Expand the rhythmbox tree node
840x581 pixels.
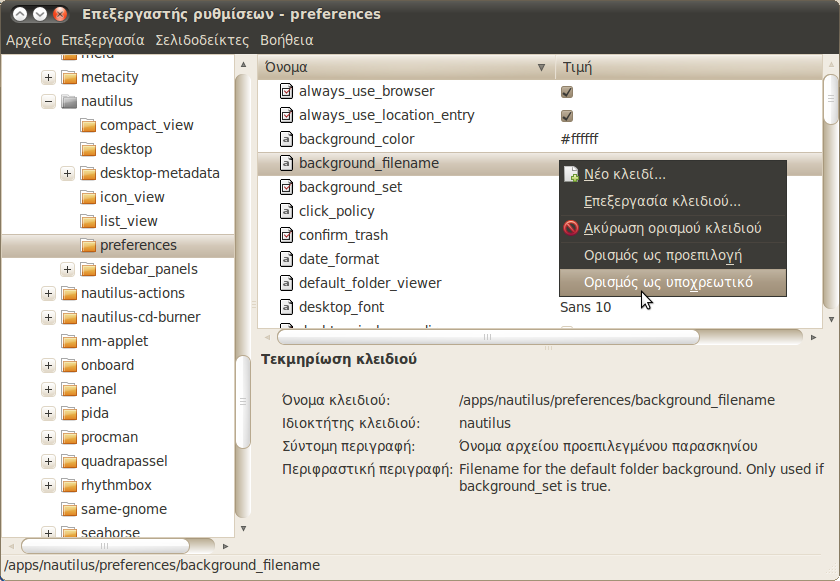(48, 485)
